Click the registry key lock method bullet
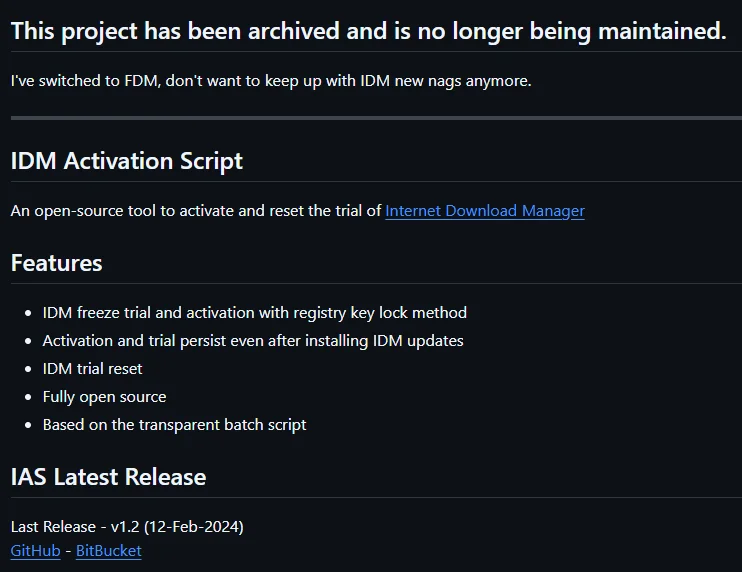742x572 pixels. (255, 313)
